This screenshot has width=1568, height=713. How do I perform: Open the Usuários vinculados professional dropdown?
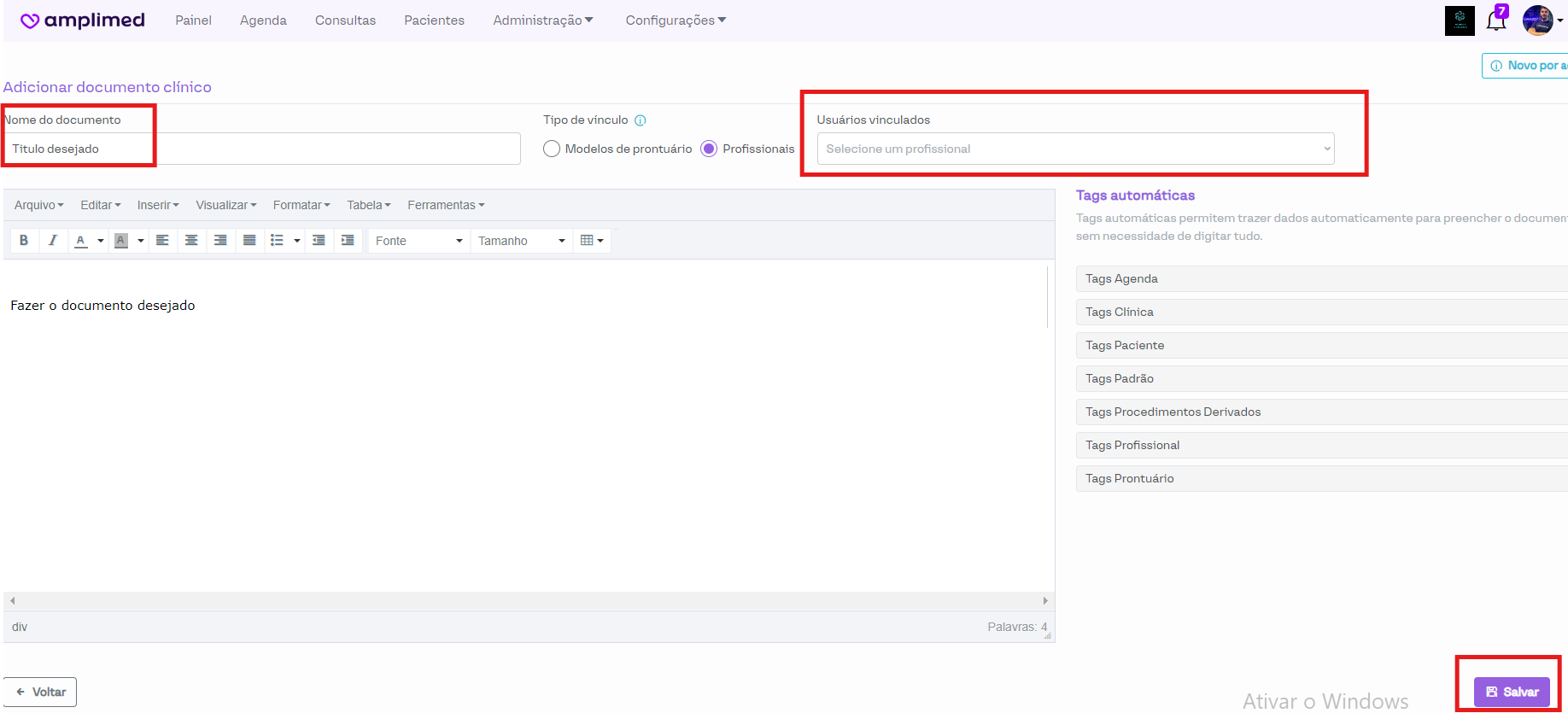click(x=1075, y=149)
